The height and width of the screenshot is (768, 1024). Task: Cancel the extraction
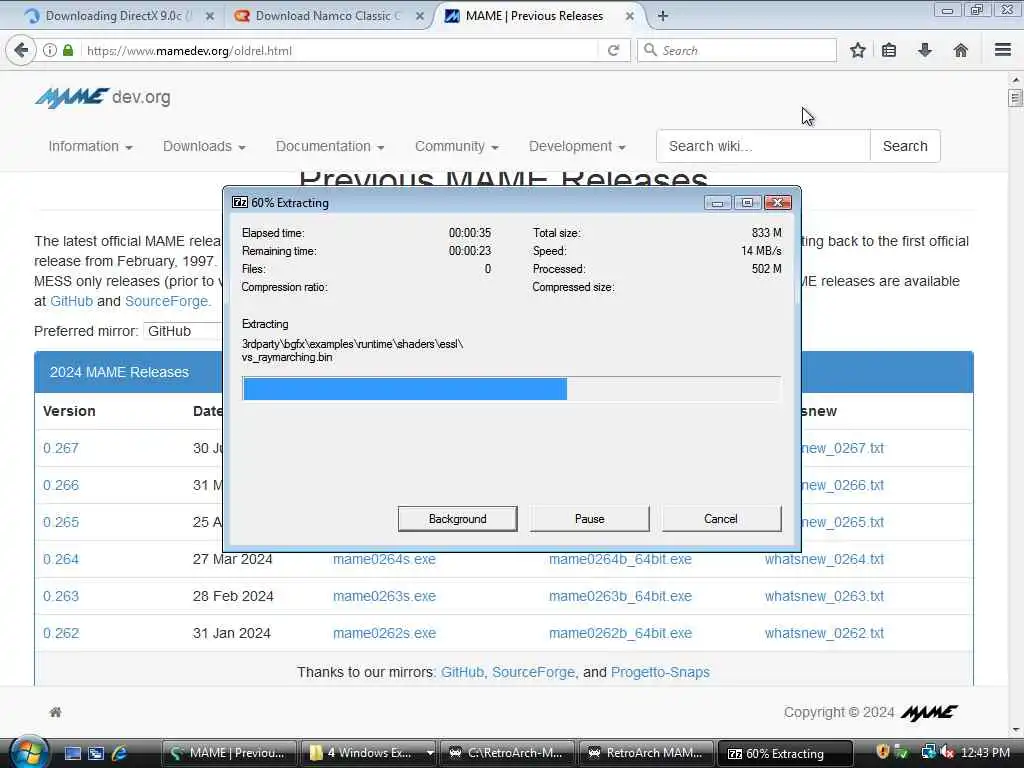pos(721,519)
